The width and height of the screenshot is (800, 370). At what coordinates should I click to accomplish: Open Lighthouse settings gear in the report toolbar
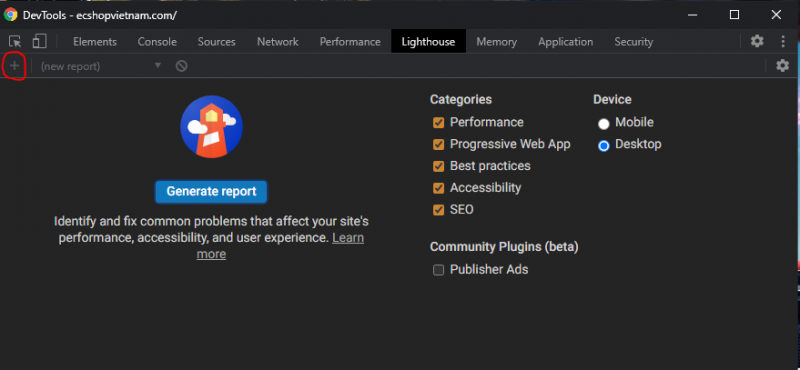click(x=782, y=66)
